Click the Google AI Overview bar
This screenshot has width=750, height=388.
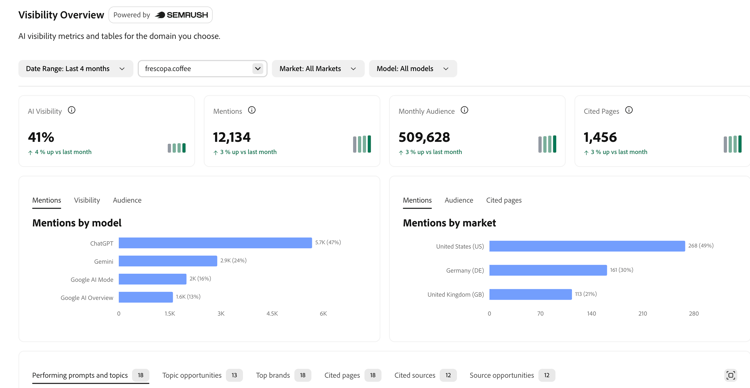145,297
